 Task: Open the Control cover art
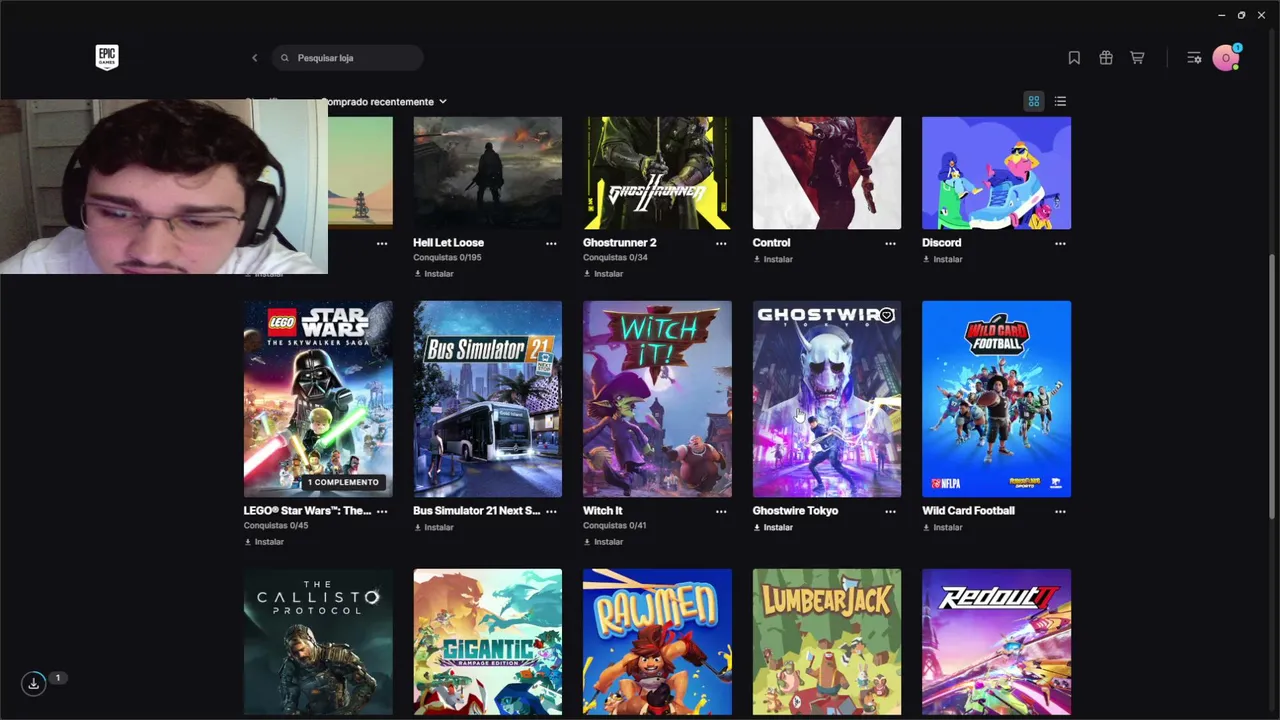(x=827, y=173)
